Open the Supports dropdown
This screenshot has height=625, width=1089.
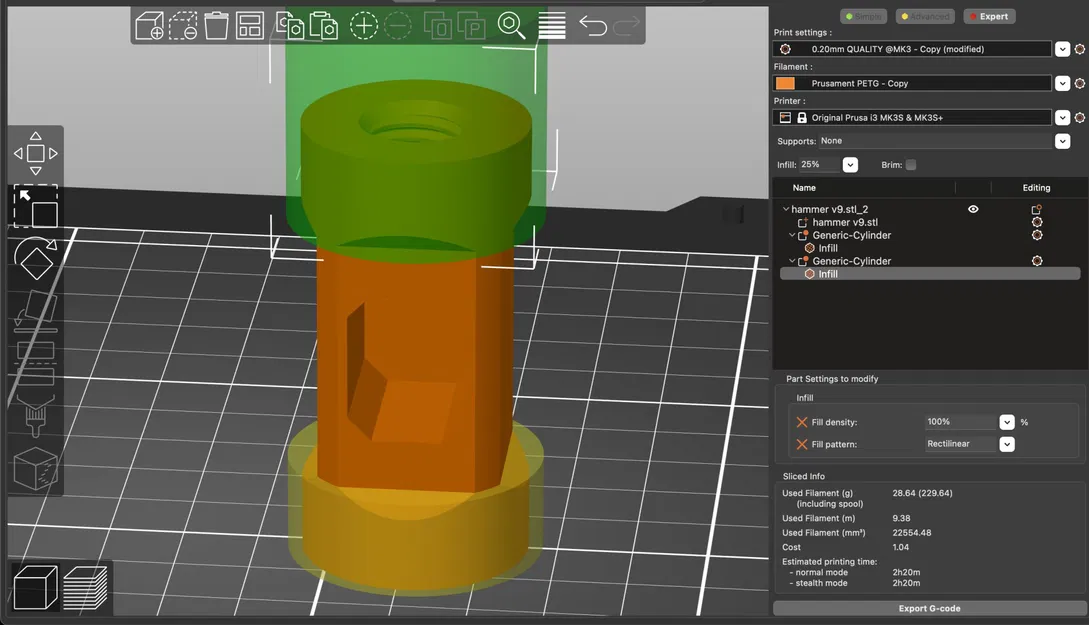coord(1062,141)
